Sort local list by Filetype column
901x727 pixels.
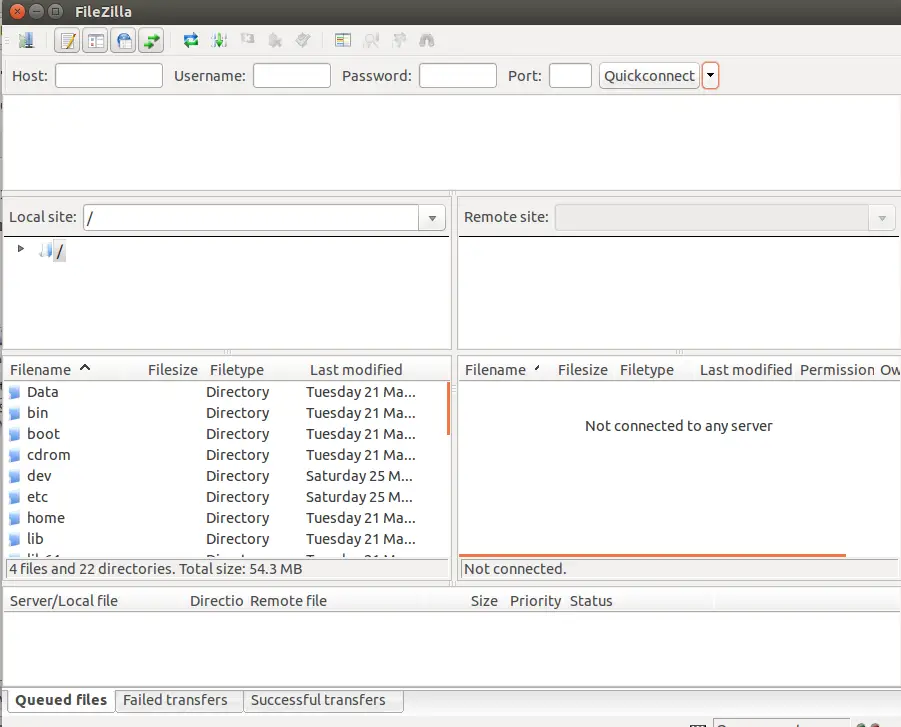click(237, 370)
